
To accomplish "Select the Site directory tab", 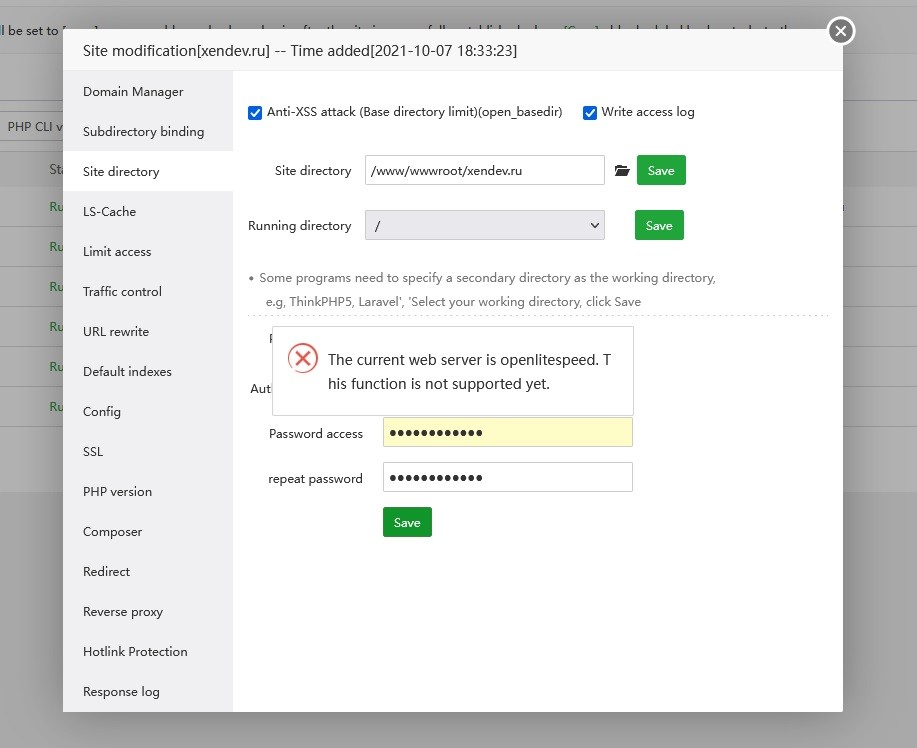I will pyautogui.click(x=148, y=171).
